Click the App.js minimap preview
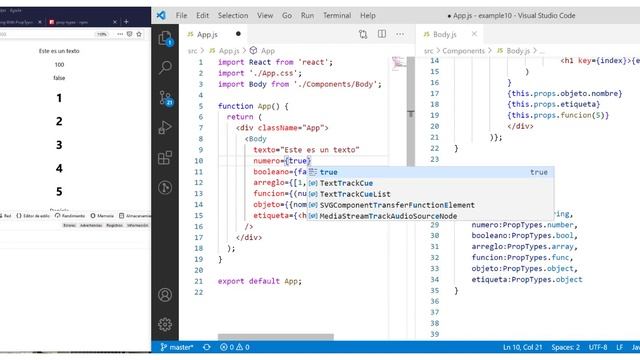 398,64
